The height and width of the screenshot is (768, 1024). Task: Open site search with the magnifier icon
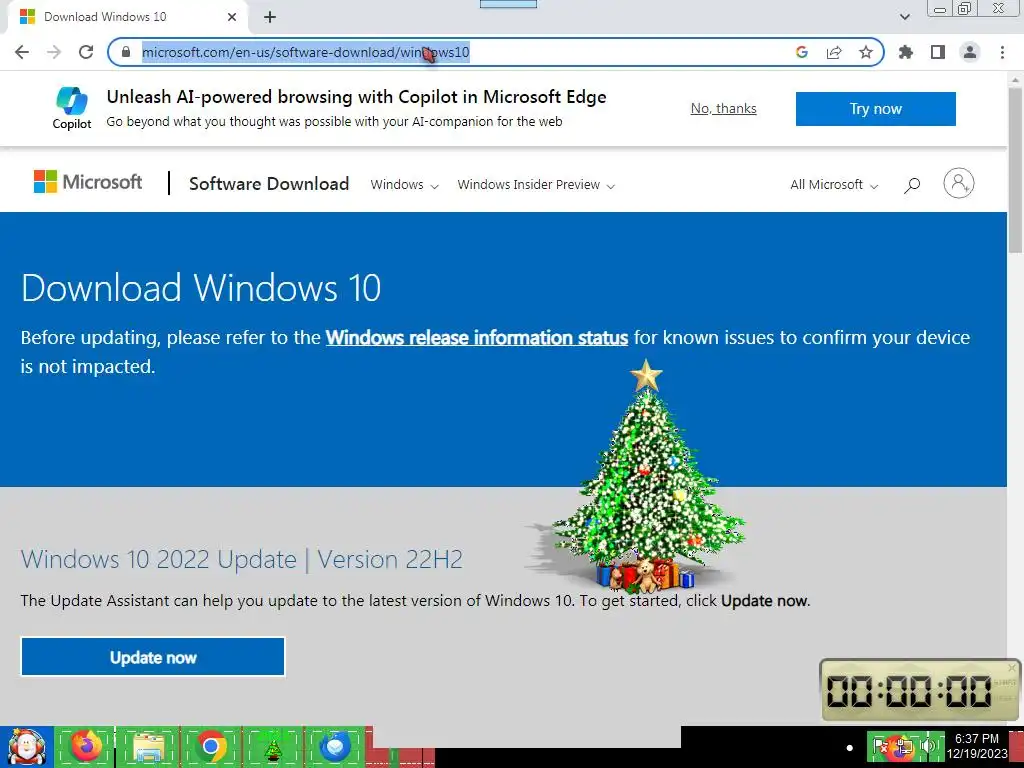pyautogui.click(x=912, y=185)
